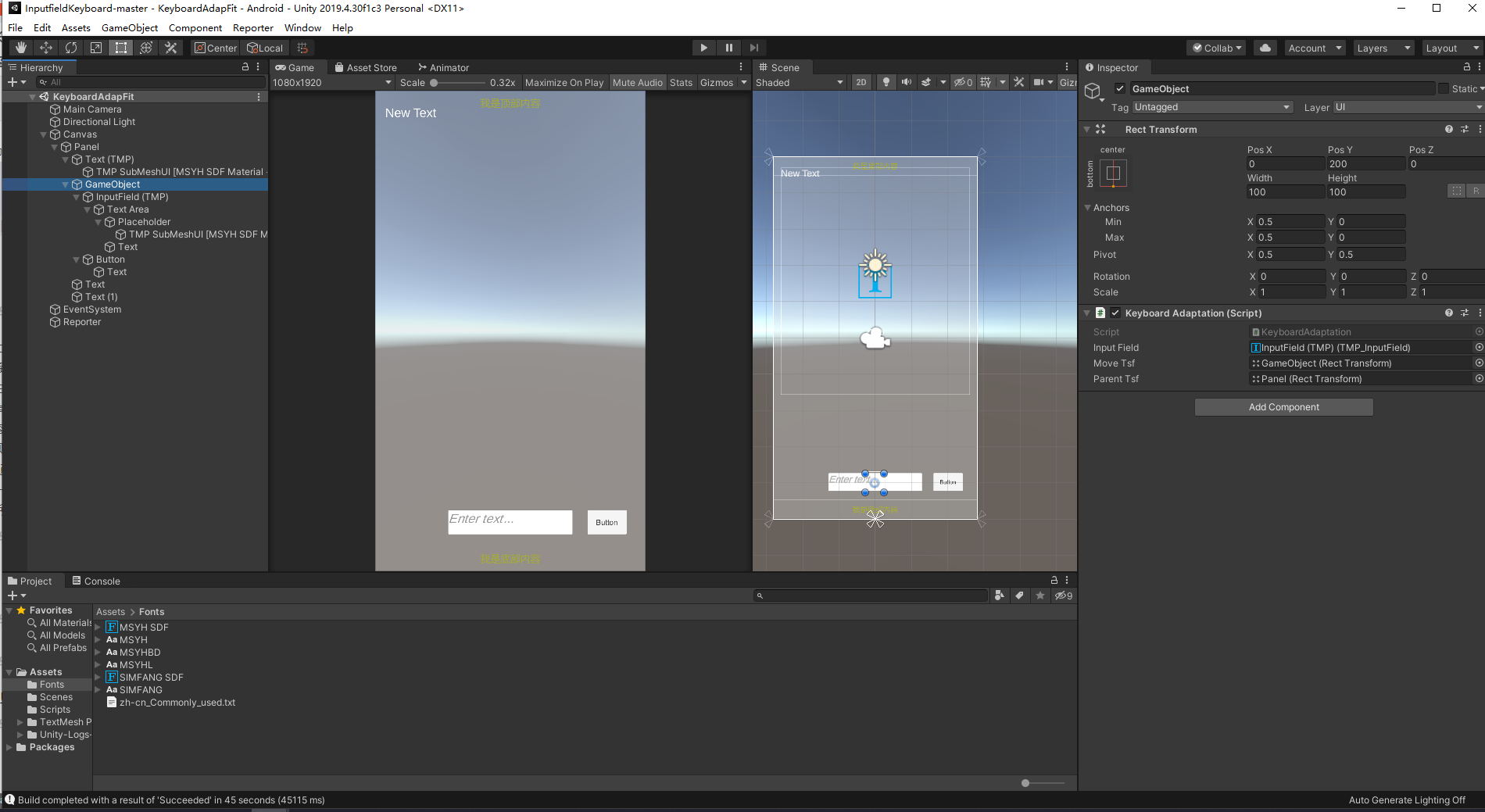This screenshot has width=1485, height=812.
Task: Open Rect Transform preset settings icon
Action: (x=1465, y=129)
